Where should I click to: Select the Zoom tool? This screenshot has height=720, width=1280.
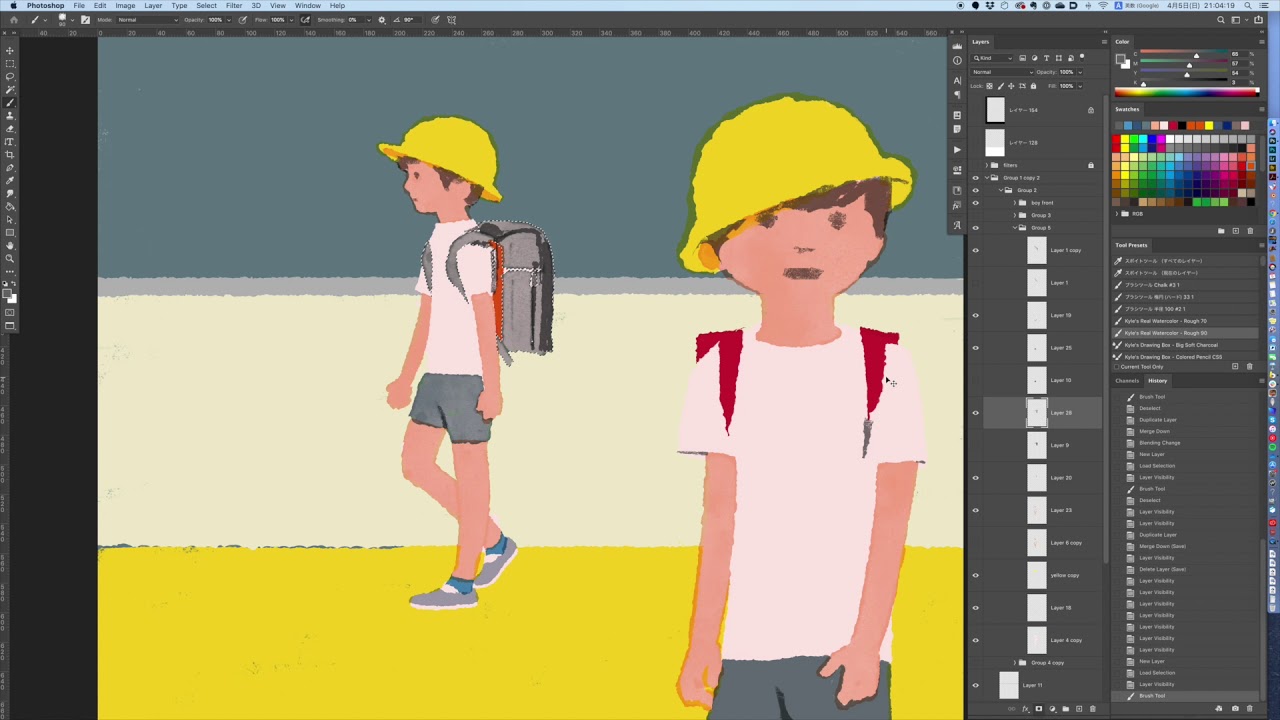click(10, 259)
